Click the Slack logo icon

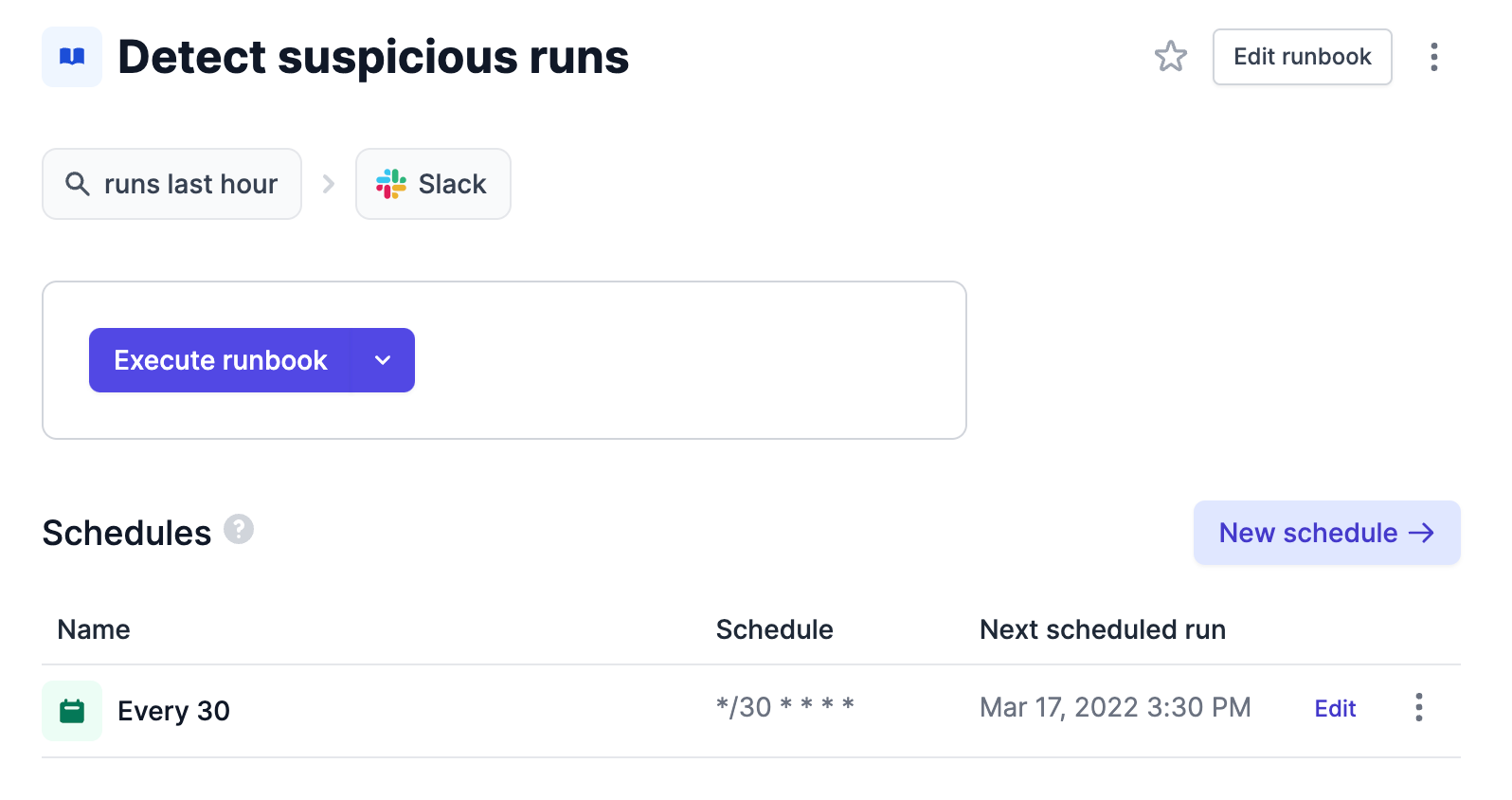pyautogui.click(x=391, y=184)
